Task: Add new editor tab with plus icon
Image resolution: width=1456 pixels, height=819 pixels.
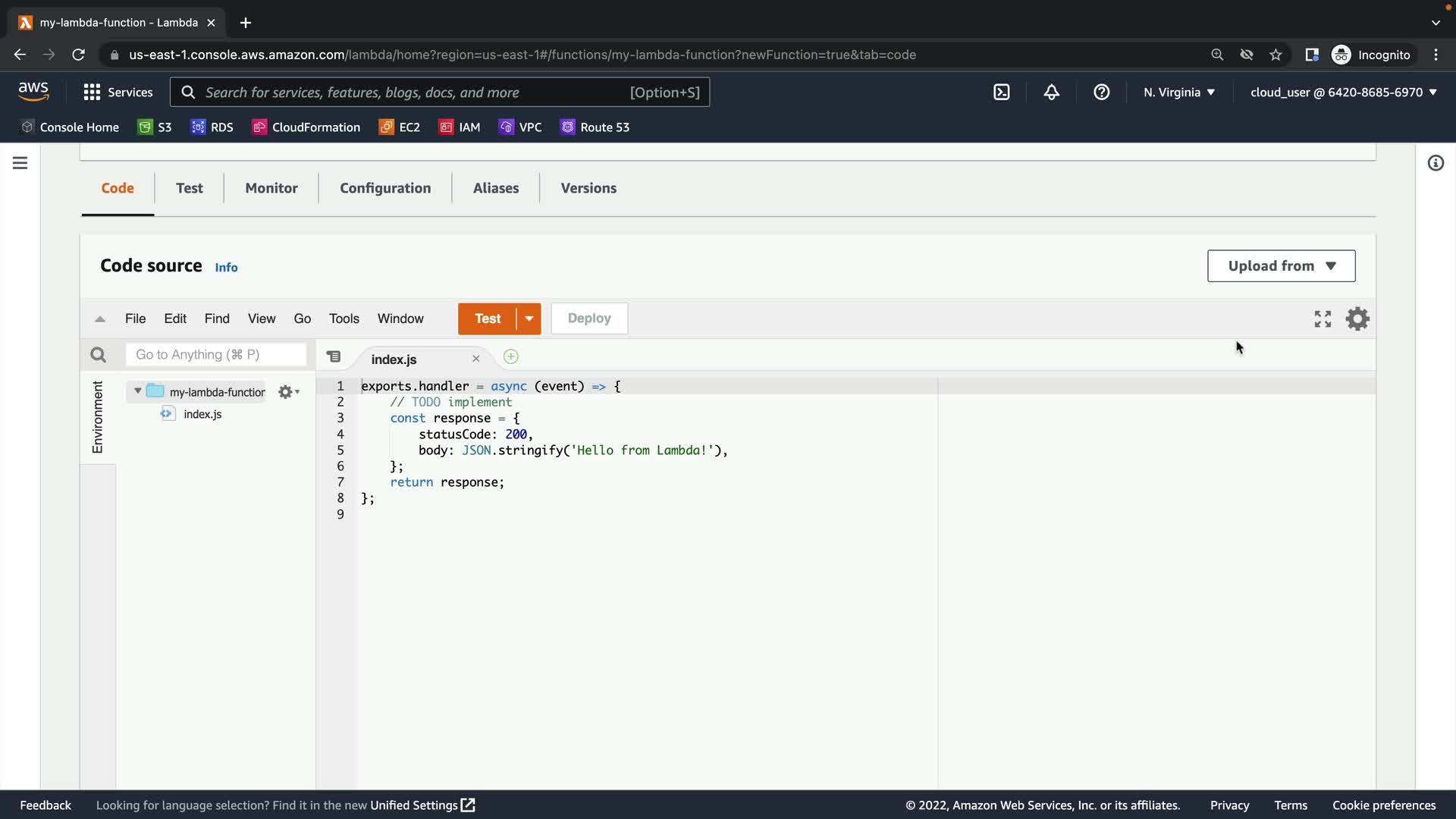Action: point(510,356)
